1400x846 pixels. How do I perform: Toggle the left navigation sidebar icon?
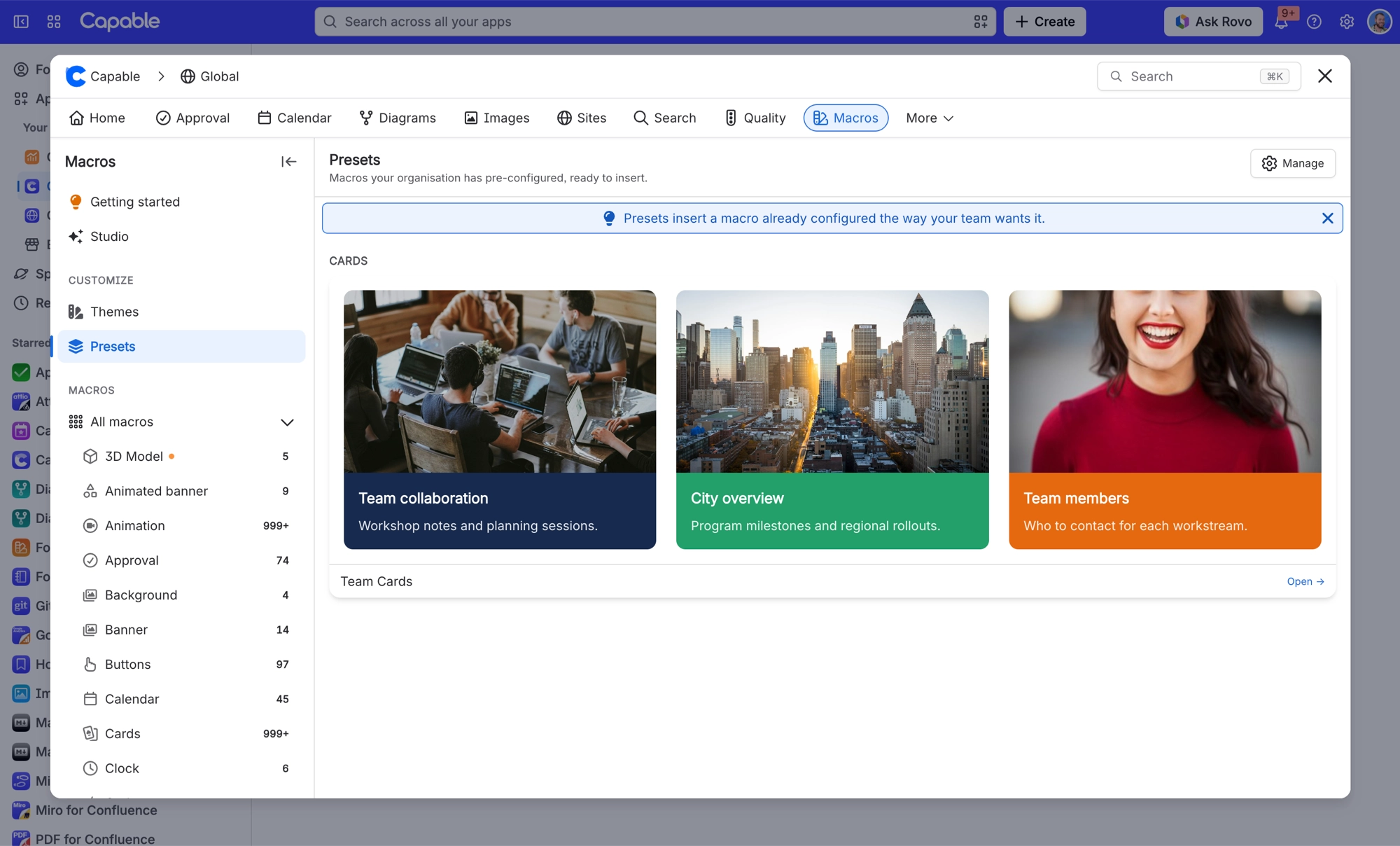click(21, 22)
